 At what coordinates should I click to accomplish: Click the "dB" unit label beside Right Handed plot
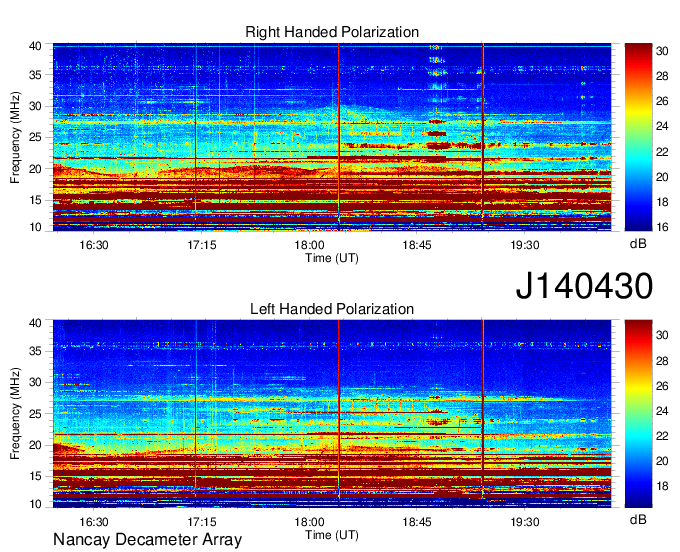(x=638, y=244)
